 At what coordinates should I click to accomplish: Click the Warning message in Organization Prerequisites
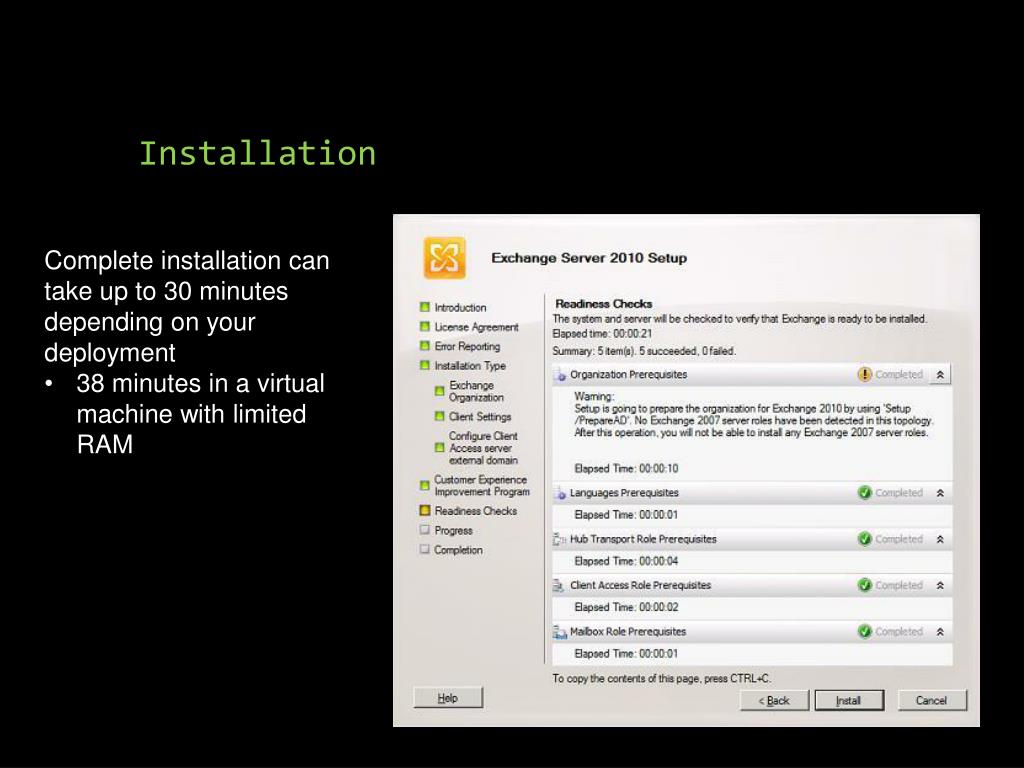pyautogui.click(x=754, y=414)
